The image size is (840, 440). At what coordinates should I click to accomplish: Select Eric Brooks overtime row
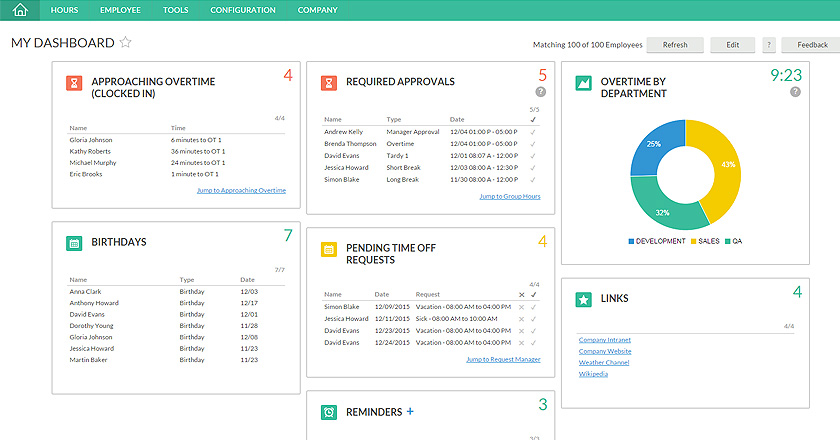(176, 174)
